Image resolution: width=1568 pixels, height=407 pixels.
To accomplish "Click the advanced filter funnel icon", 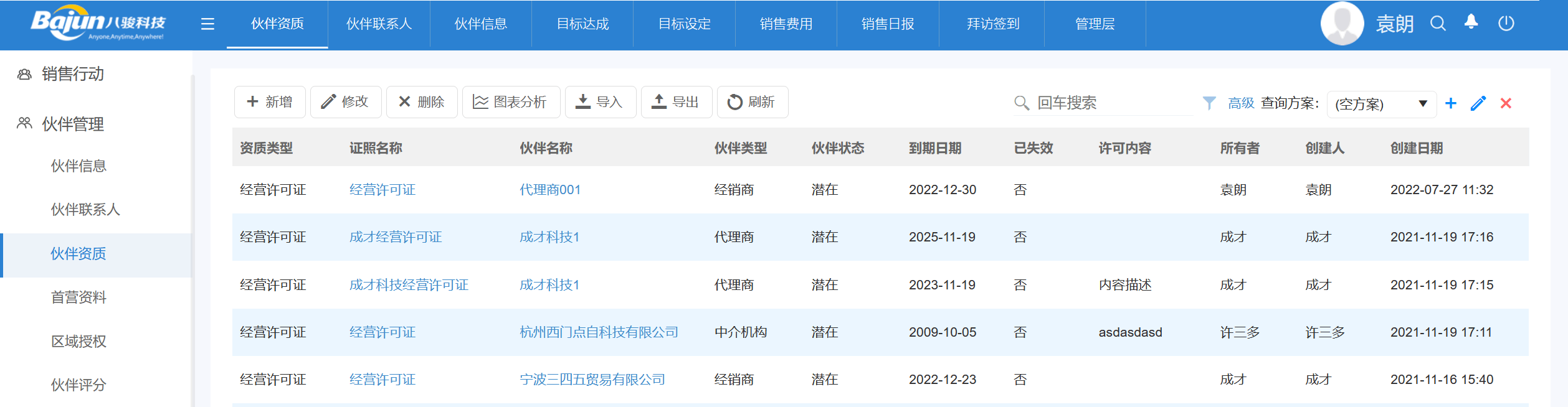I will coord(1209,103).
